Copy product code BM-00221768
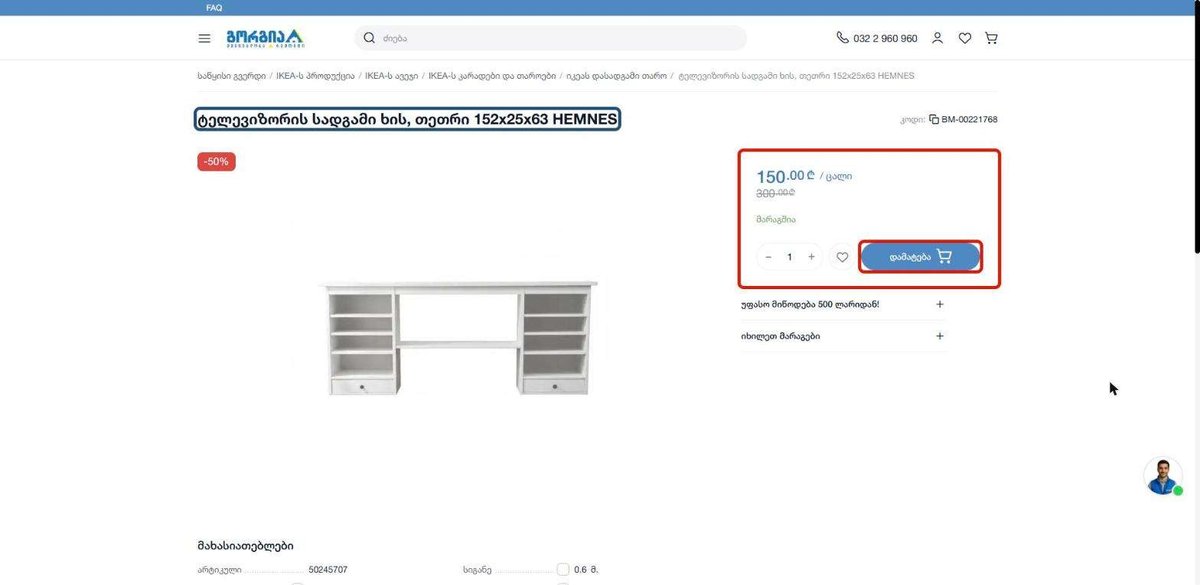This screenshot has width=1200, height=585. (934, 120)
